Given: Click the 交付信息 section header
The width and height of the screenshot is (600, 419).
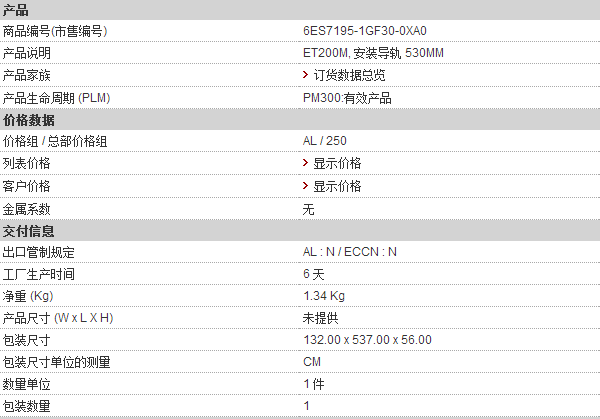Looking at the screenshot, I should [x=300, y=231].
